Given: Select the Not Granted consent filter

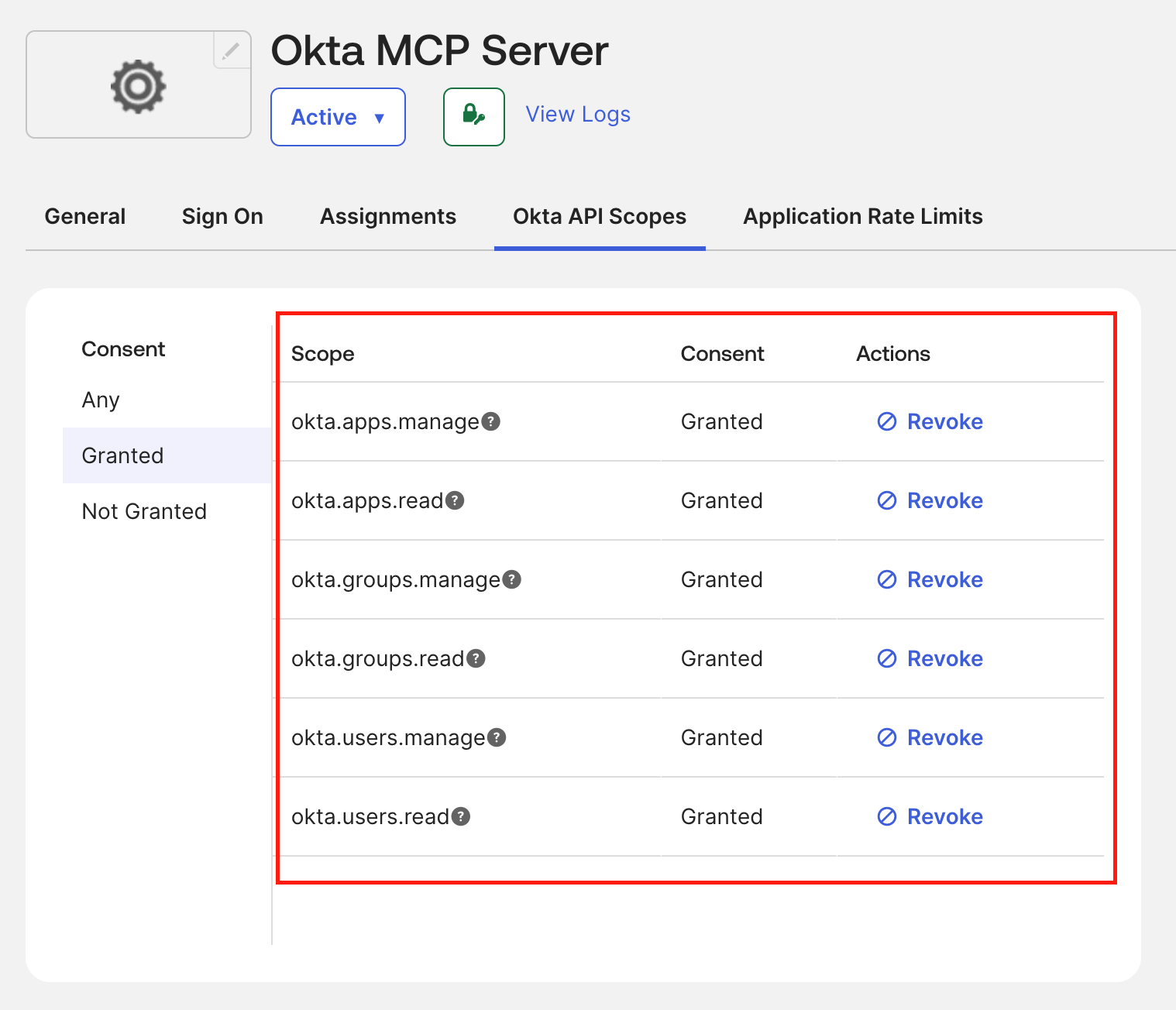Looking at the screenshot, I should [x=144, y=511].
